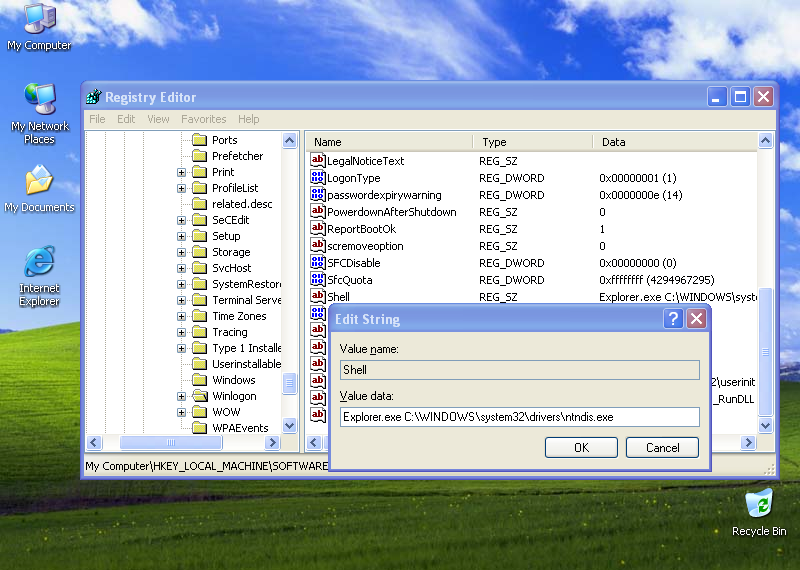
Task: Click the greyed Value name field
Action: (519, 370)
